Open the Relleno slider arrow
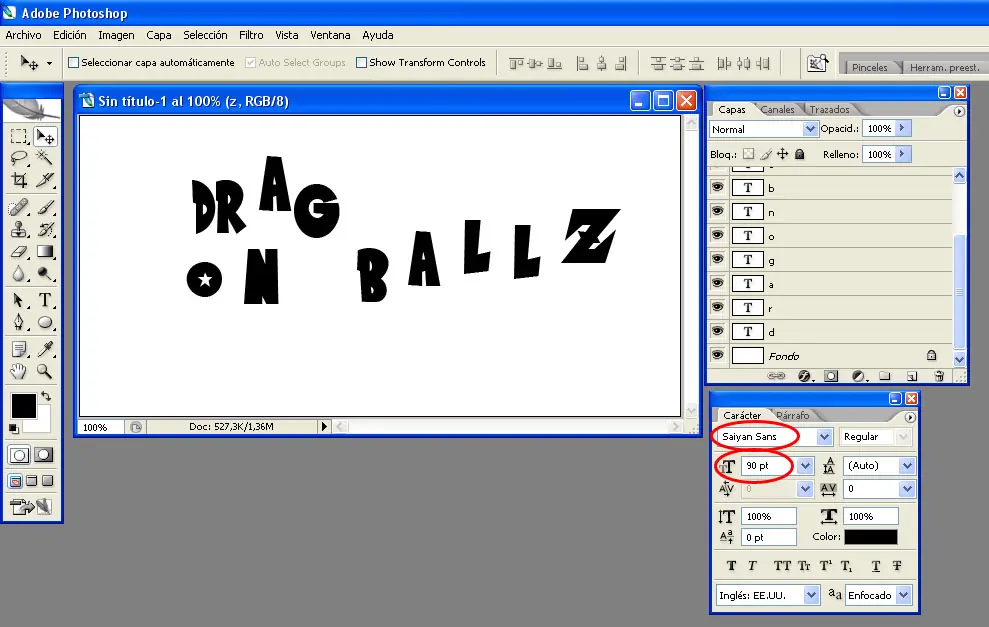989x627 pixels. tap(902, 154)
